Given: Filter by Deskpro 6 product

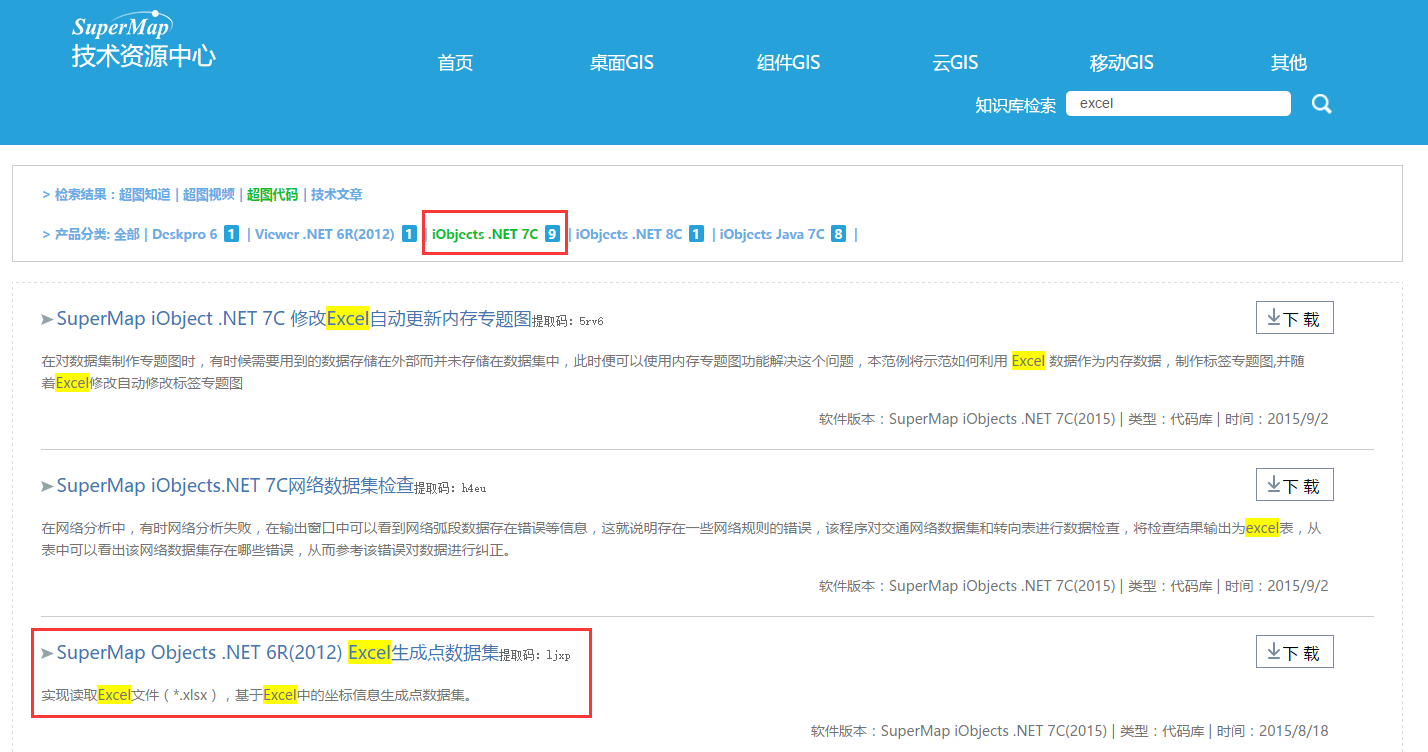Looking at the screenshot, I should (x=185, y=234).
